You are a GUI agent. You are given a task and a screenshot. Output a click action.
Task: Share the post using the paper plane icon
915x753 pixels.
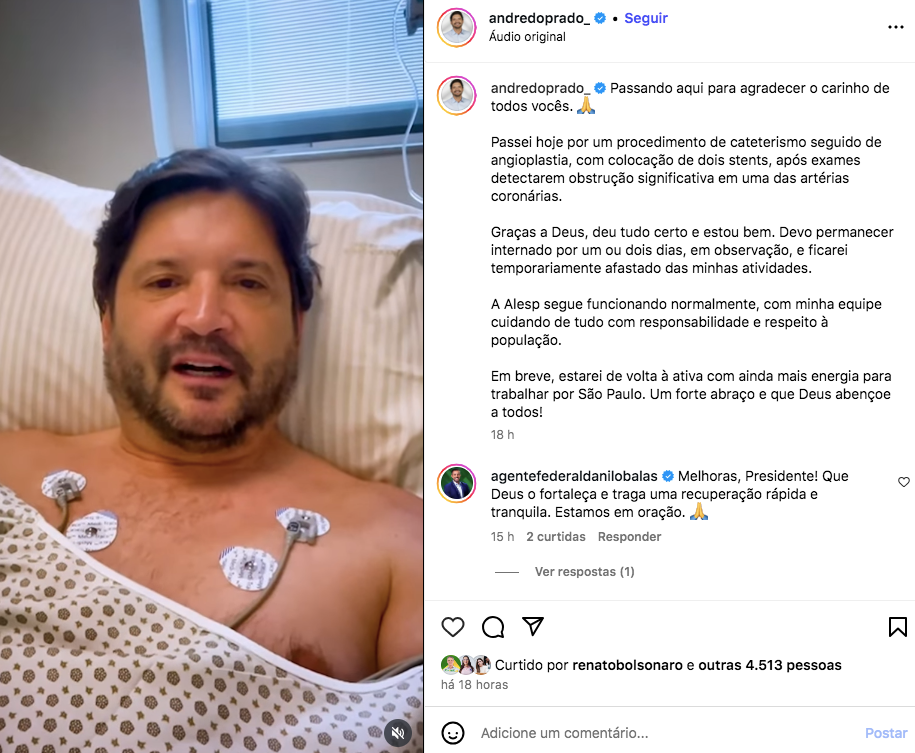pos(533,626)
